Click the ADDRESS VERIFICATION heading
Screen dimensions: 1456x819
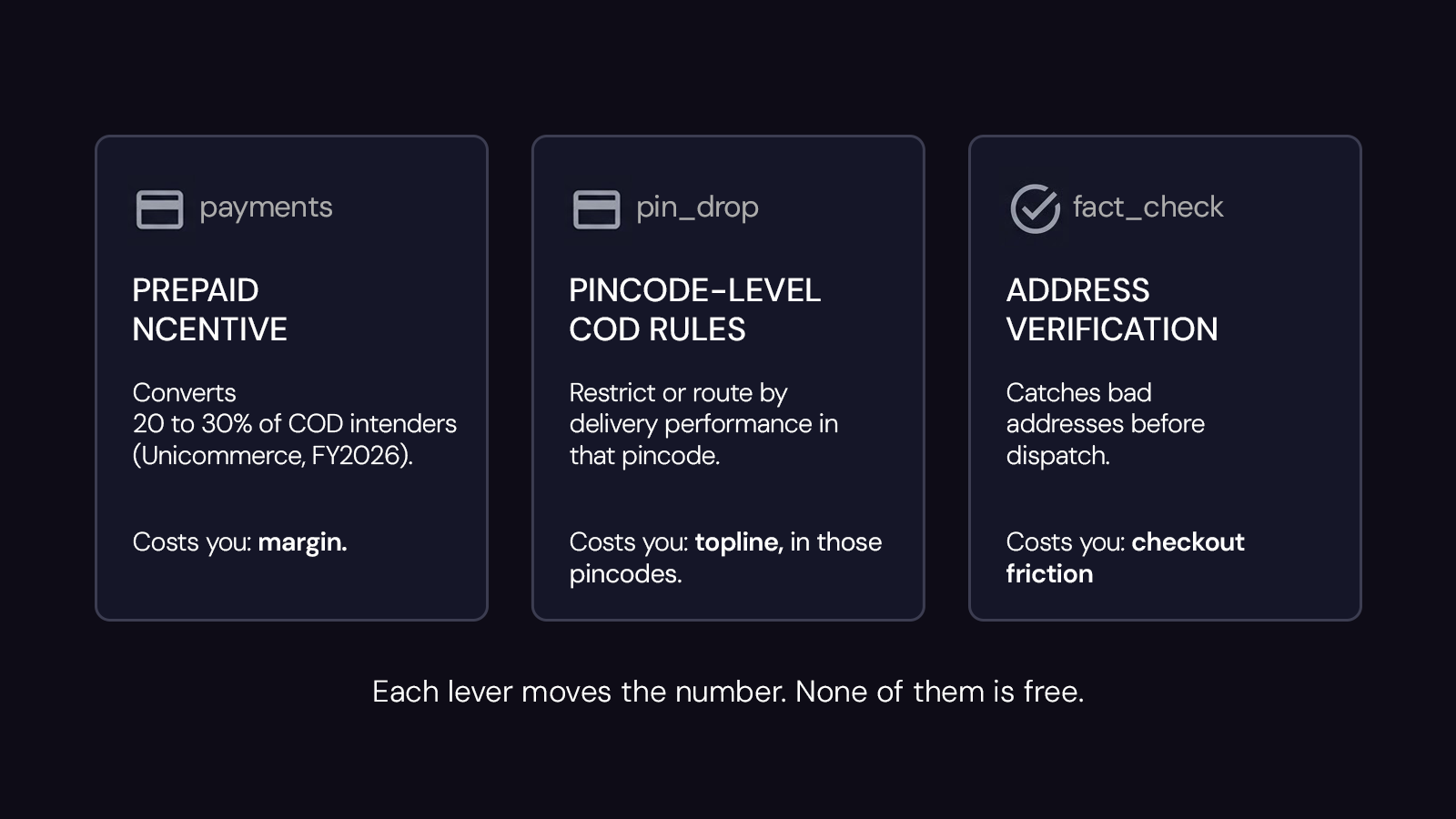click(1112, 309)
